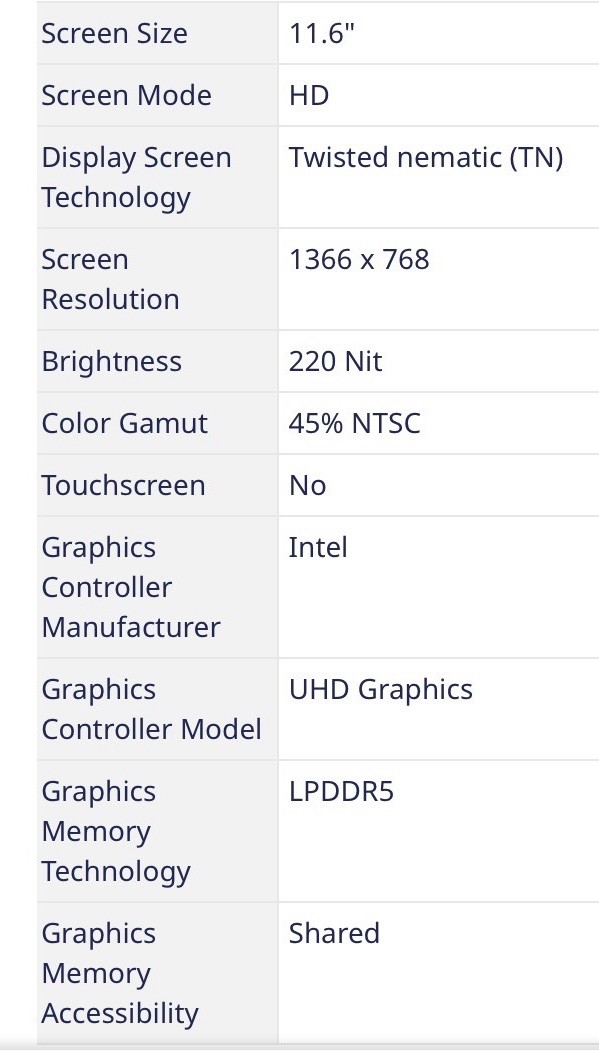Click the Color Gamut label
This screenshot has height=1052, width=599.
pos(125,423)
